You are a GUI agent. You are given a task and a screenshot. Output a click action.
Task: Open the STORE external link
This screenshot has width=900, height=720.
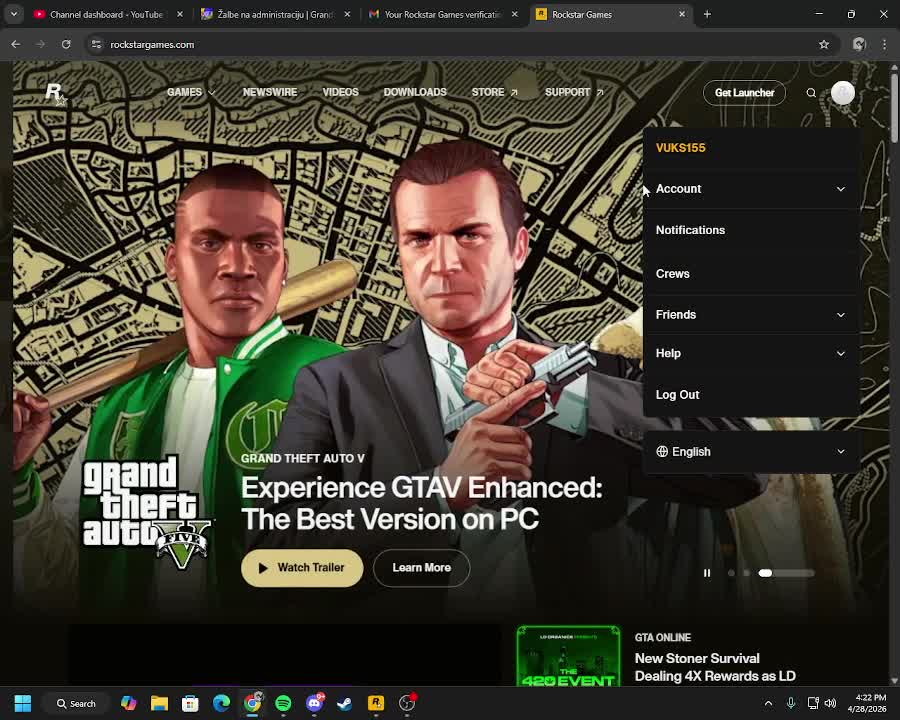[x=494, y=92]
